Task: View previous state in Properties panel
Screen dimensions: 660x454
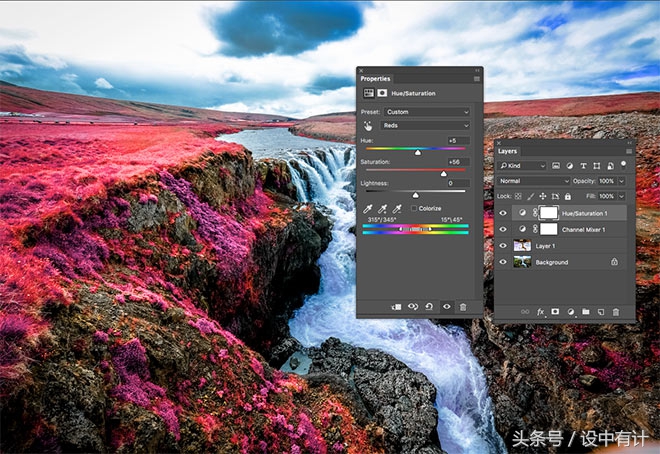Action: 413,307
